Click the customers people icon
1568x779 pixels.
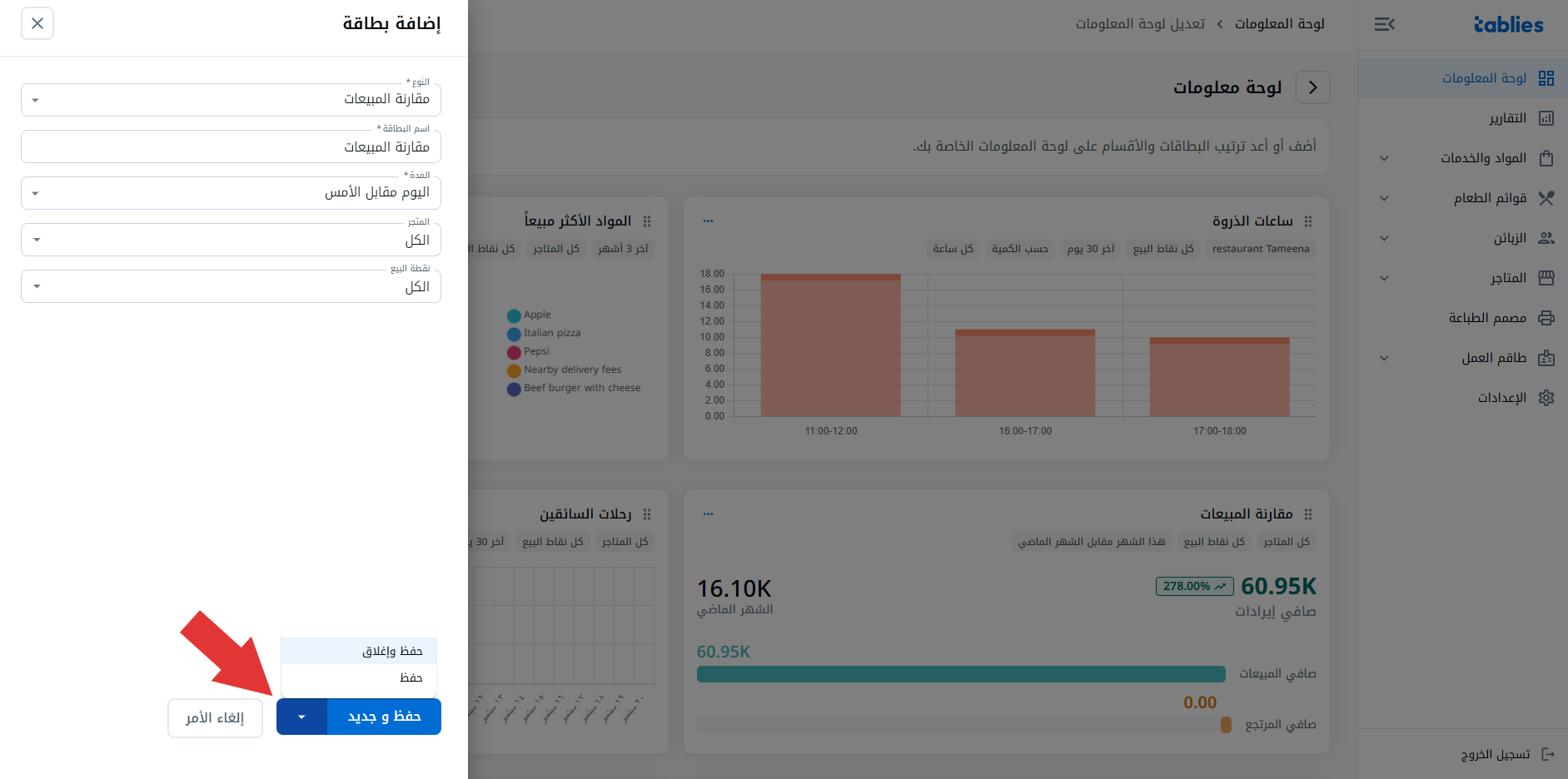(1546, 238)
